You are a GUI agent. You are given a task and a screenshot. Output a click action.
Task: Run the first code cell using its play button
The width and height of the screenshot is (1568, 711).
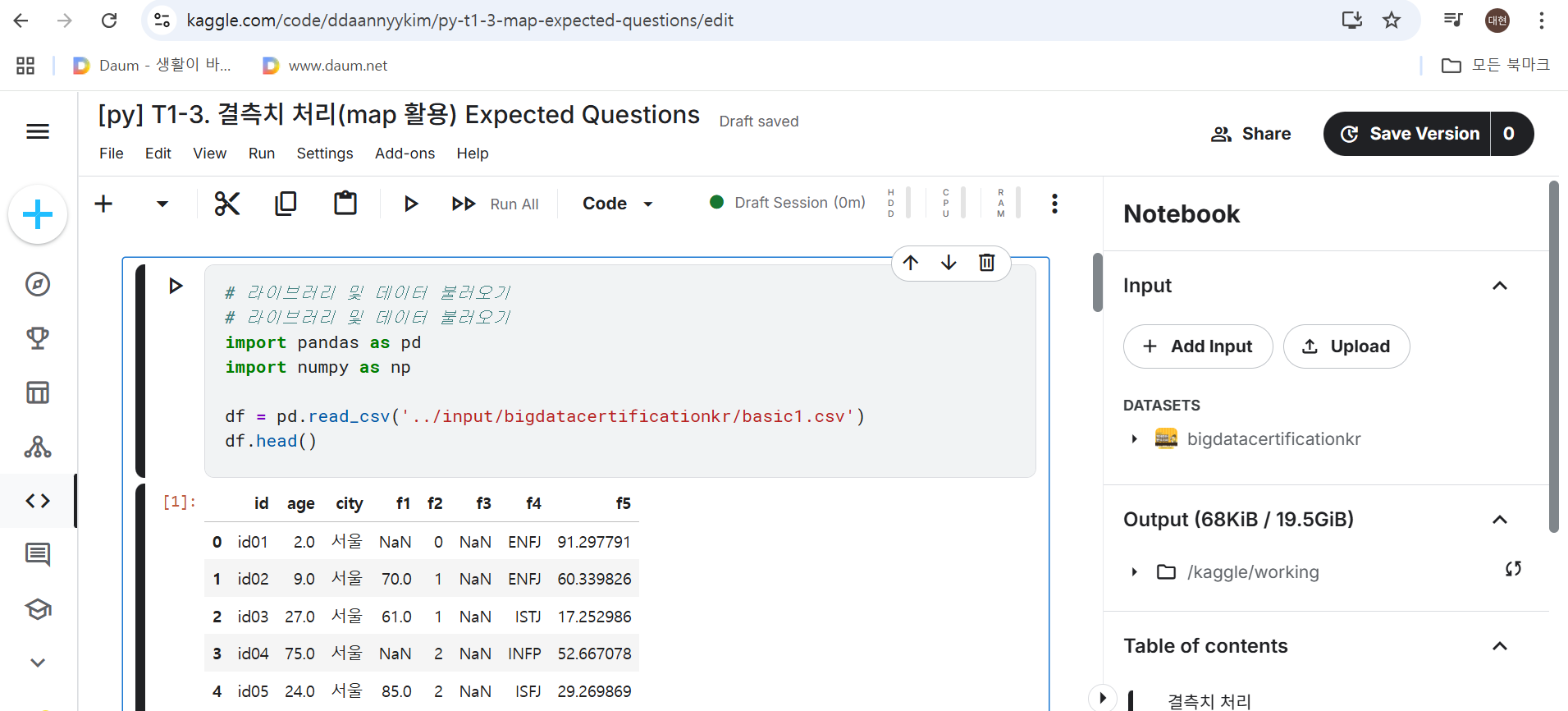176,286
